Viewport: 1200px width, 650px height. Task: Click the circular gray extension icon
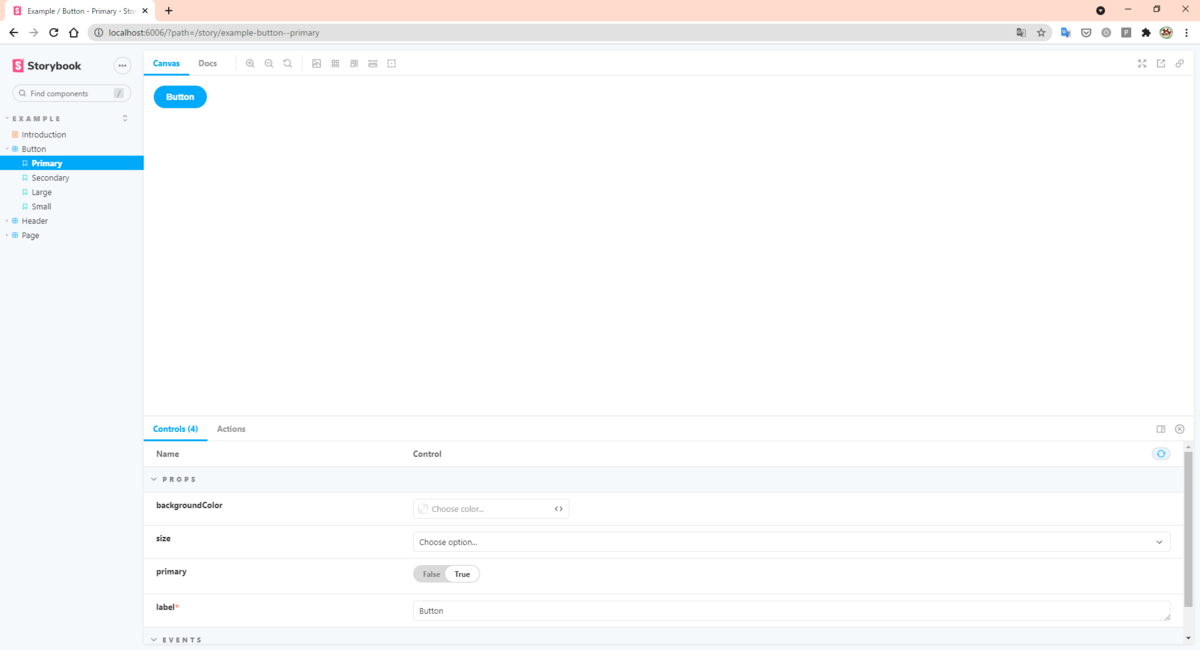click(1106, 33)
